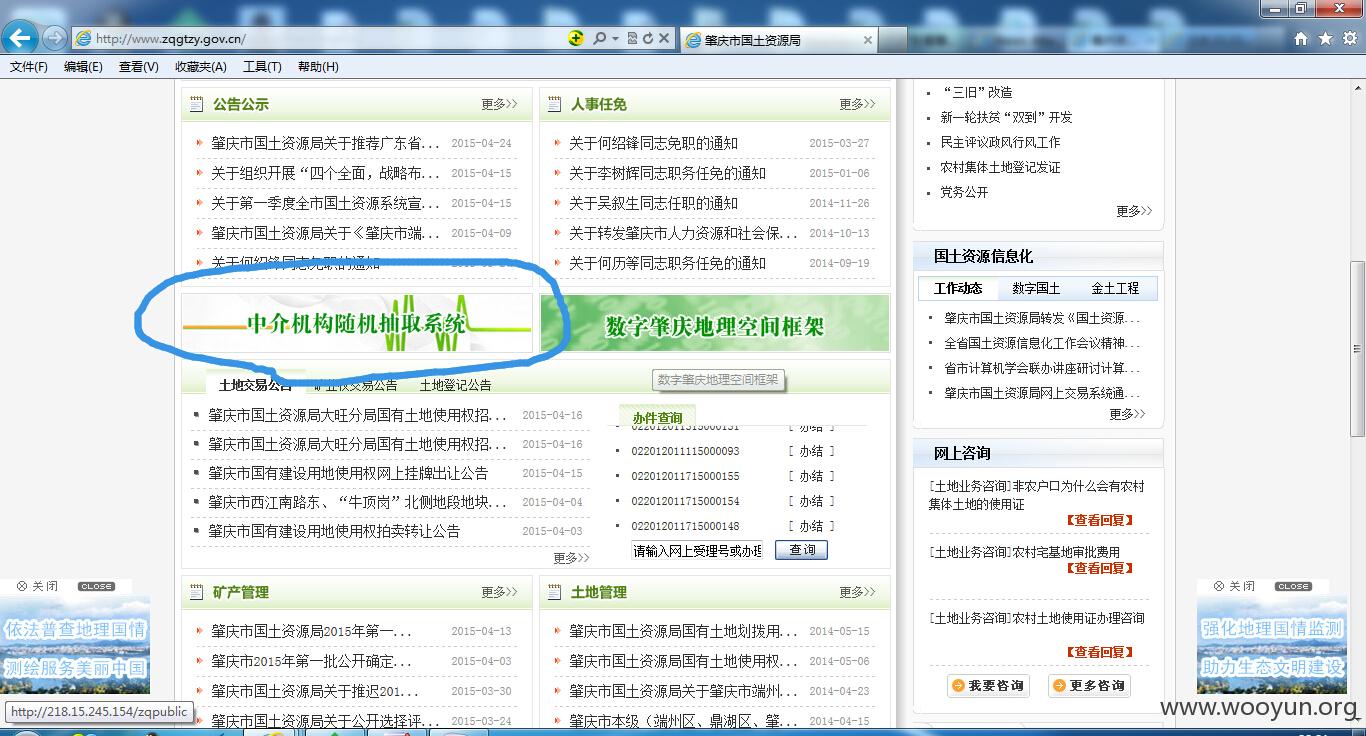
Task: Click the 我要咨询 button
Action: [988, 686]
